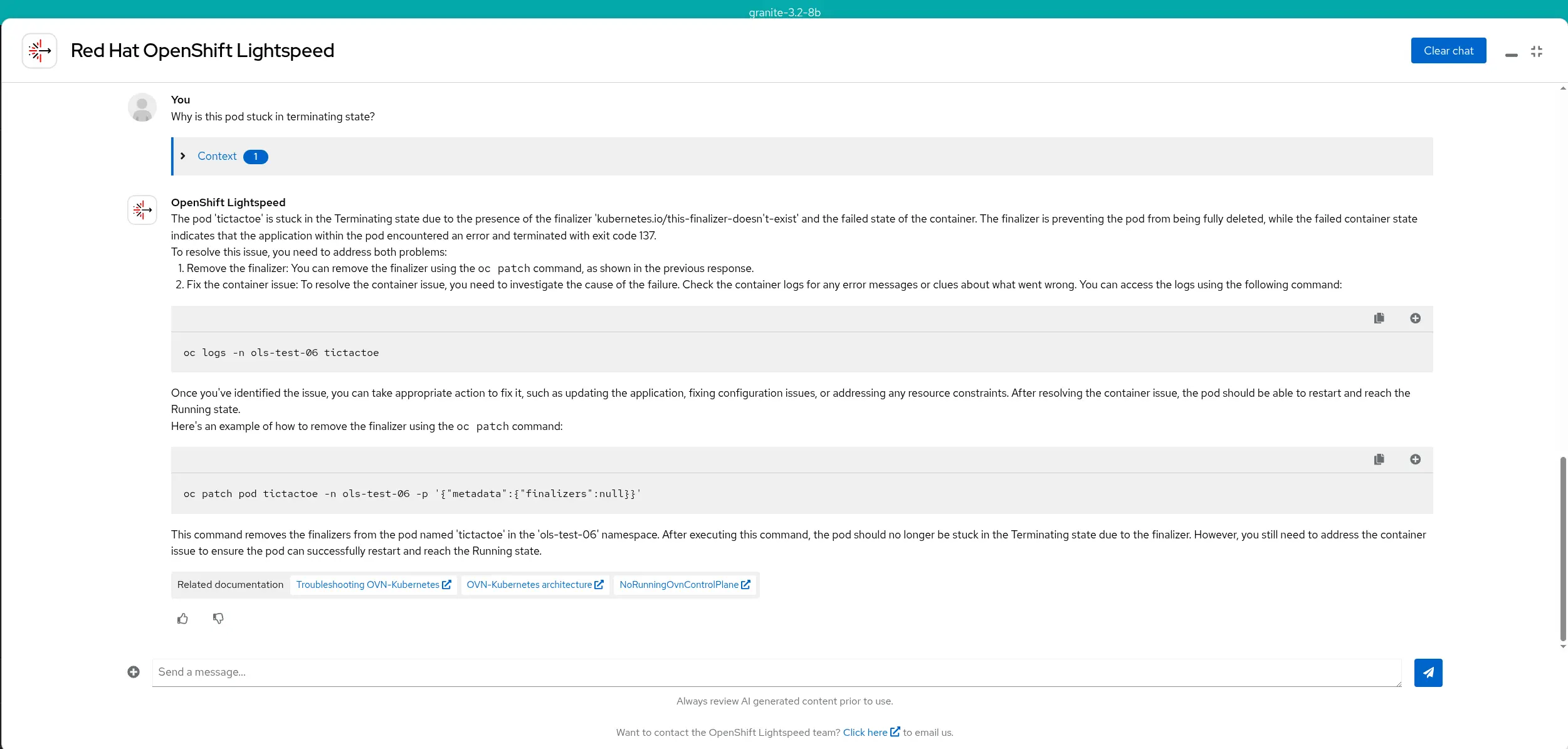Minimize the Lightspeed chat panel
The width and height of the screenshot is (1568, 749).
(x=1512, y=55)
